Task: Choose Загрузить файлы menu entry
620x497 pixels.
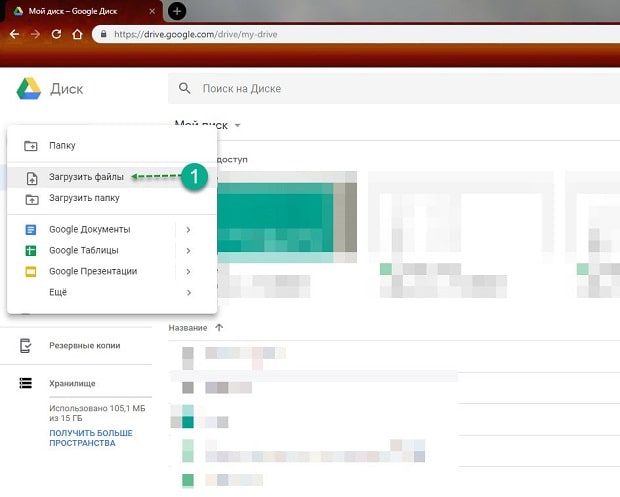Action: coord(112,177)
